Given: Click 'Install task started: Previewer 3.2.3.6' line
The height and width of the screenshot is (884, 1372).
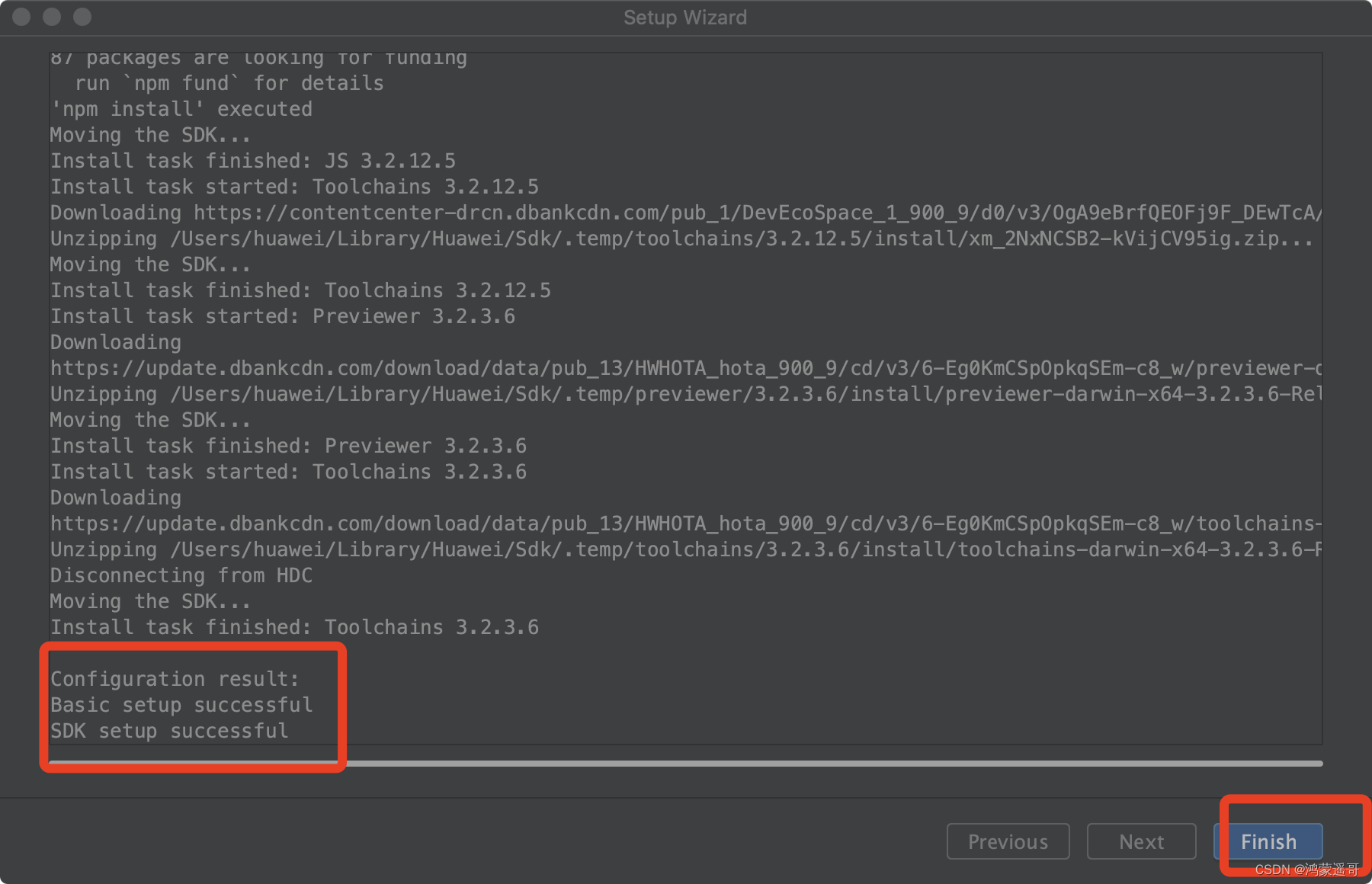Looking at the screenshot, I should (x=283, y=316).
